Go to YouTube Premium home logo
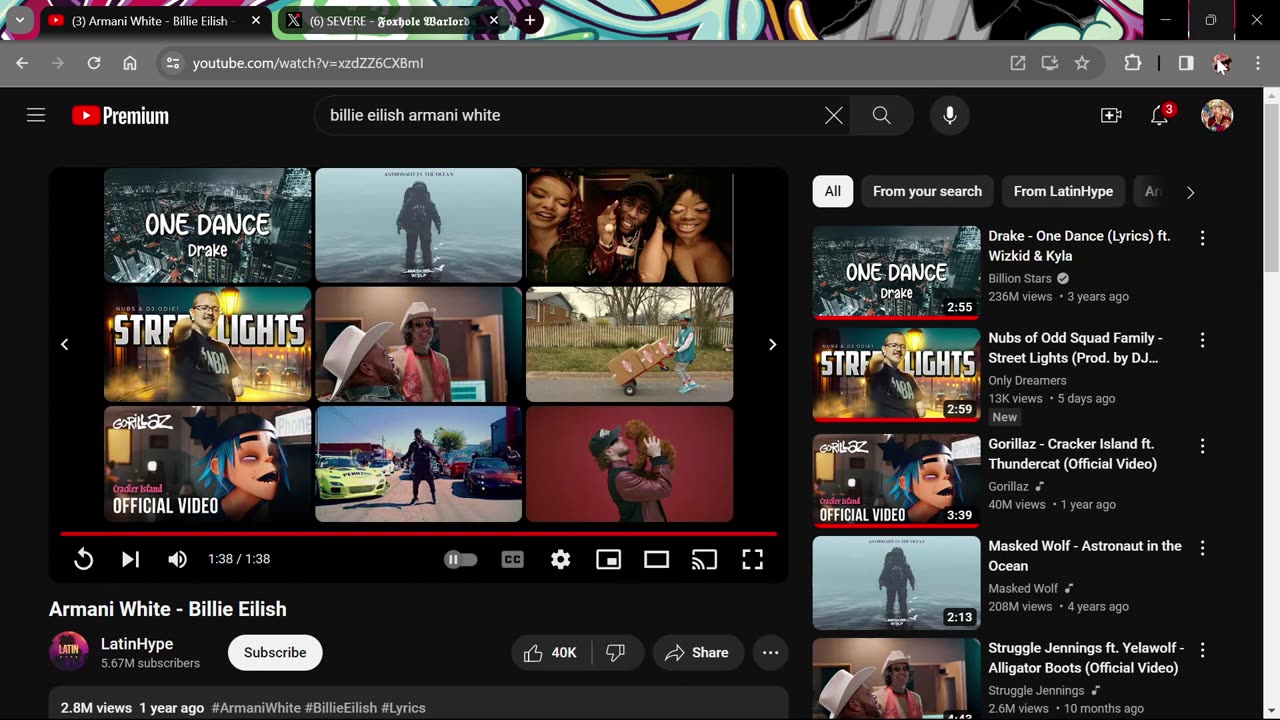 (120, 116)
